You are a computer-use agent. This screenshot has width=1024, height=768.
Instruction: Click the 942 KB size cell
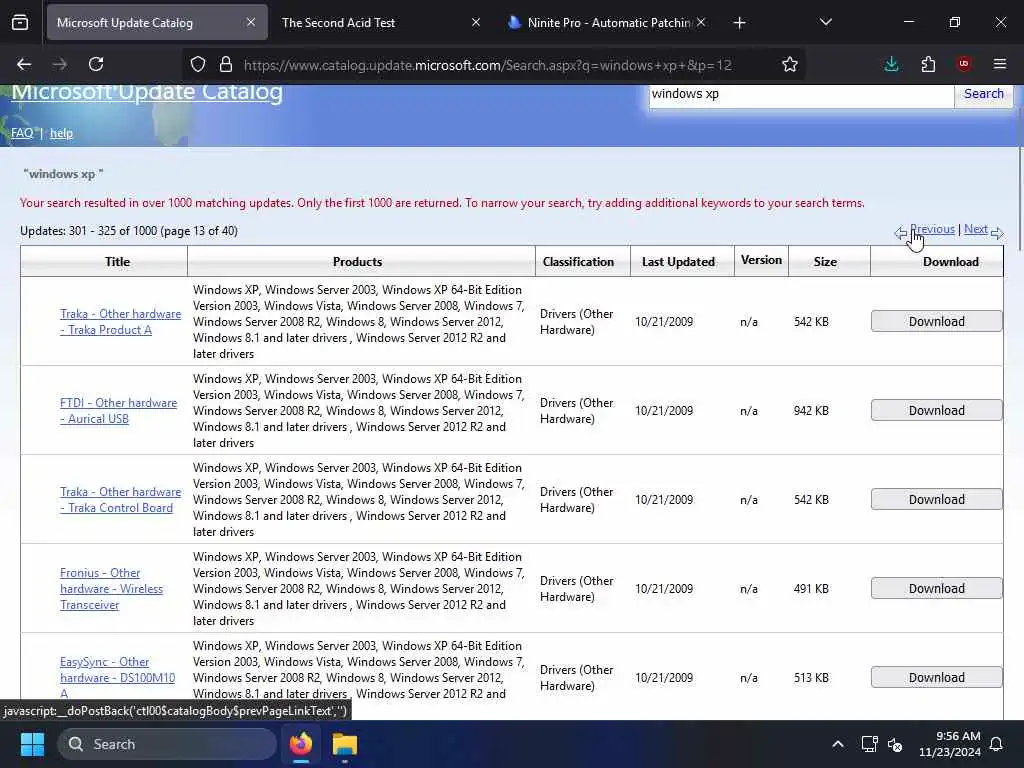(811, 411)
